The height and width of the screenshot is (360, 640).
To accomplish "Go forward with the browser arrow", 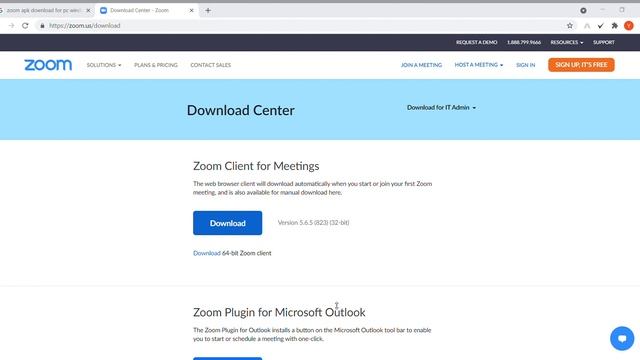I will click(11, 25).
